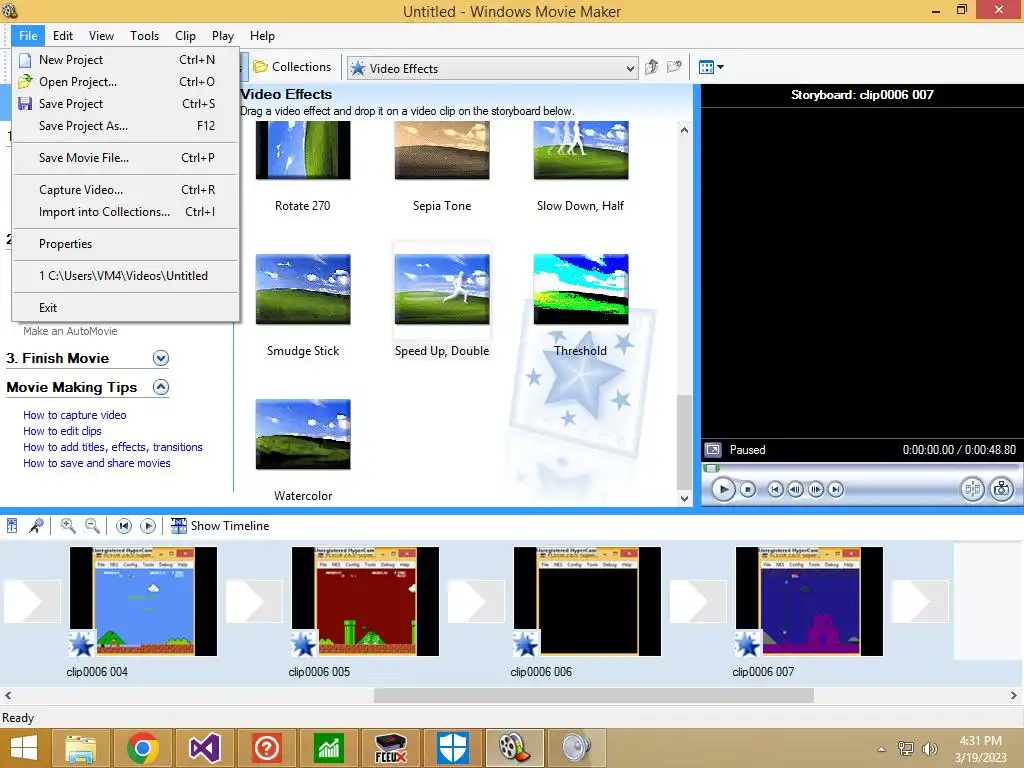Select the Watercolor video effect
This screenshot has height=768, width=1024.
[303, 451]
